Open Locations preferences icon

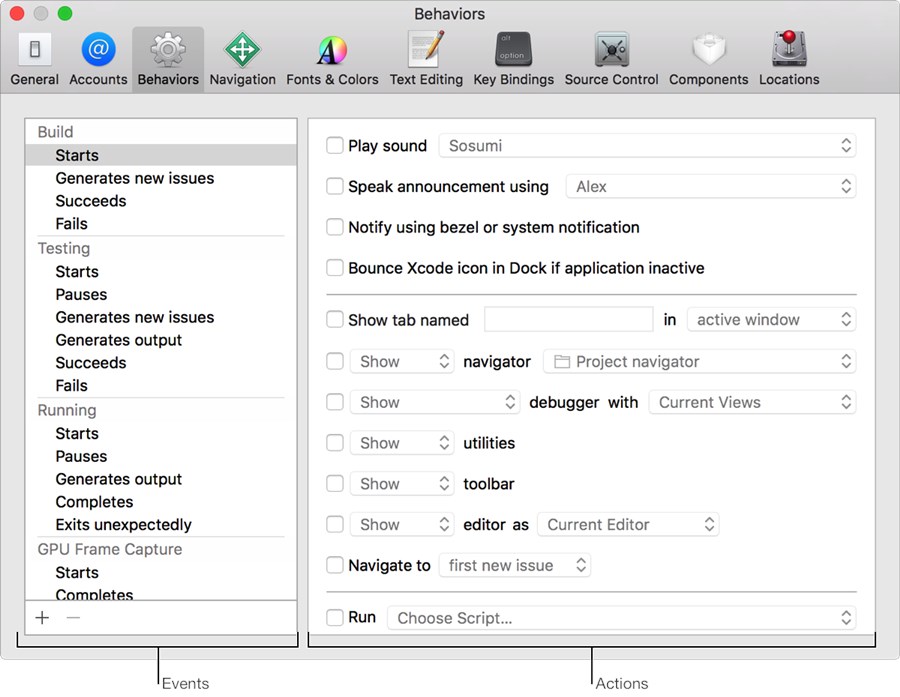(x=789, y=49)
